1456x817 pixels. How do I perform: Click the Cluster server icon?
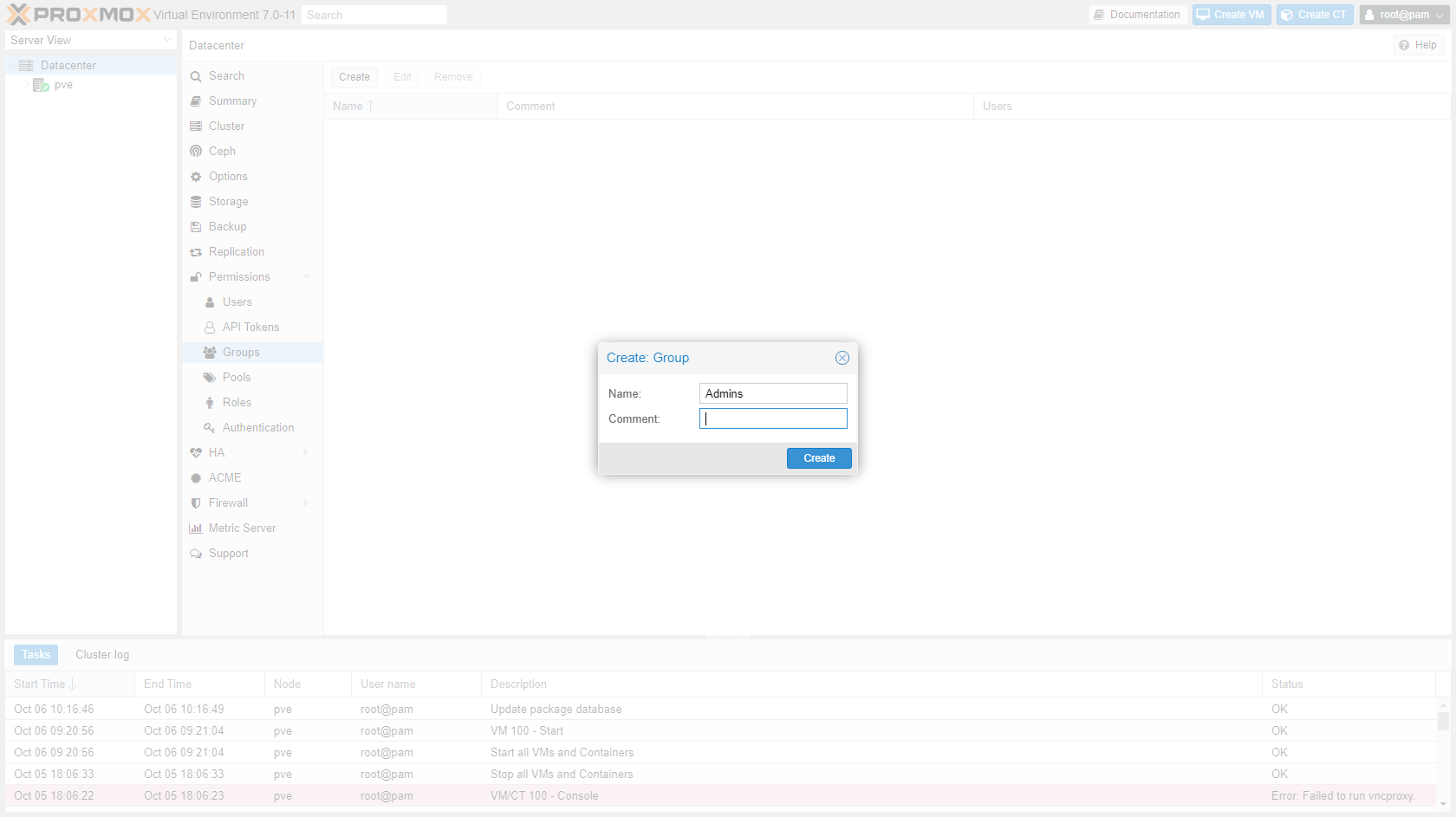[x=196, y=126]
